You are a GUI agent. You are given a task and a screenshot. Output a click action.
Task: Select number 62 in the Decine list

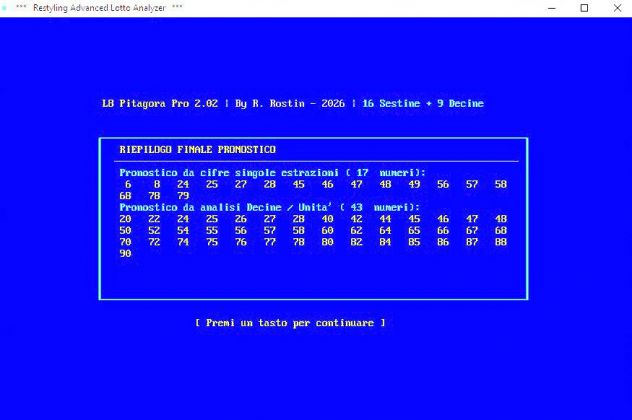click(x=356, y=231)
